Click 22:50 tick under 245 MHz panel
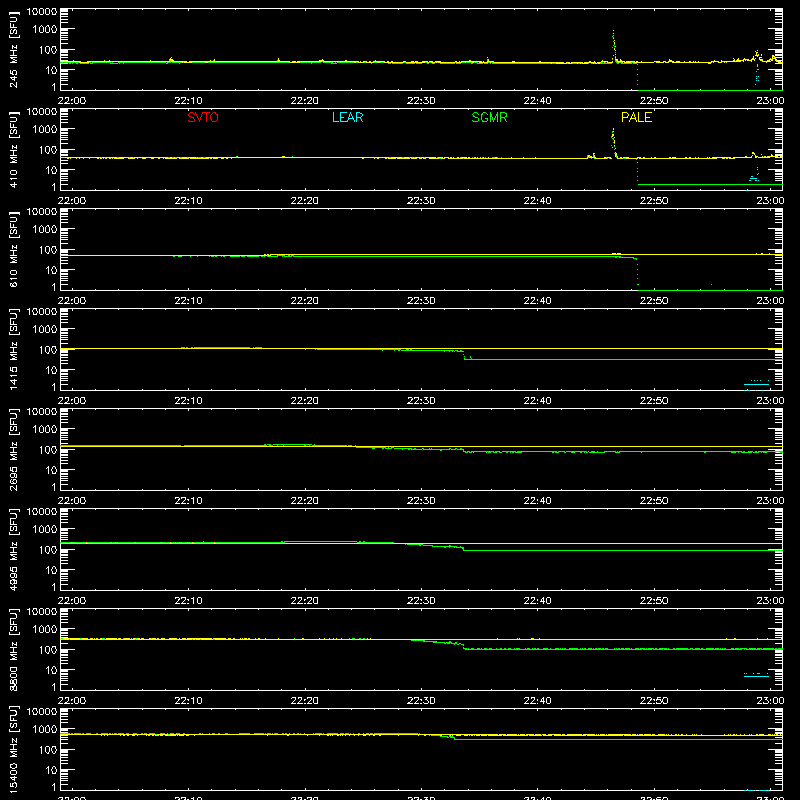The width and height of the screenshot is (800, 800). (x=654, y=101)
